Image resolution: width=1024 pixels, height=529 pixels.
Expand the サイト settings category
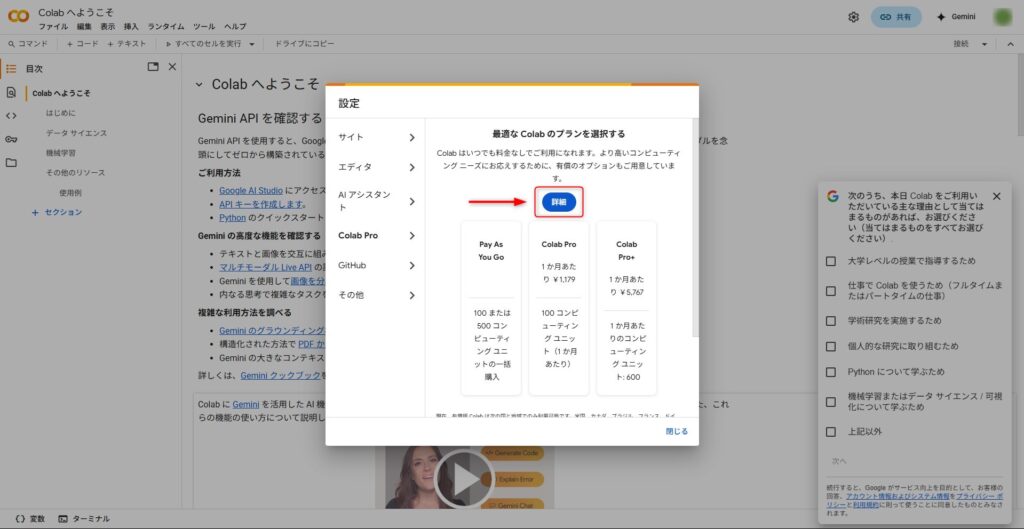376,137
